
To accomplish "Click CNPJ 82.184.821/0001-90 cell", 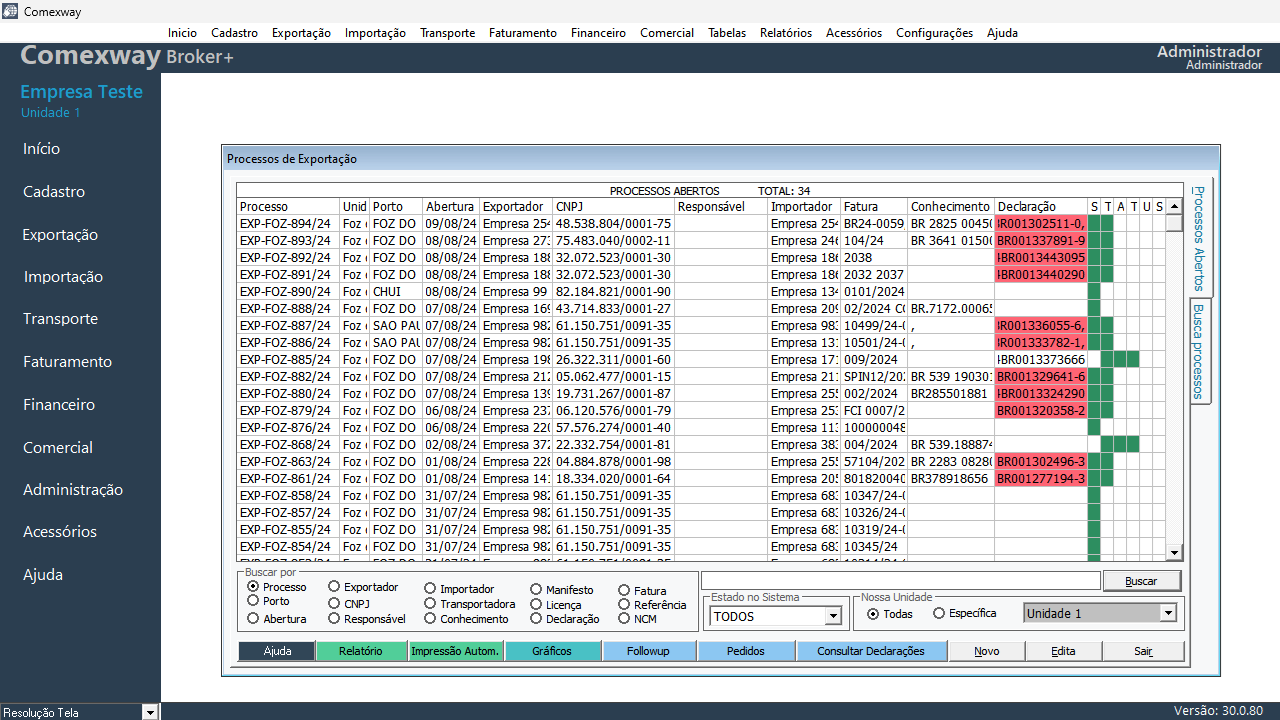I will [613, 292].
